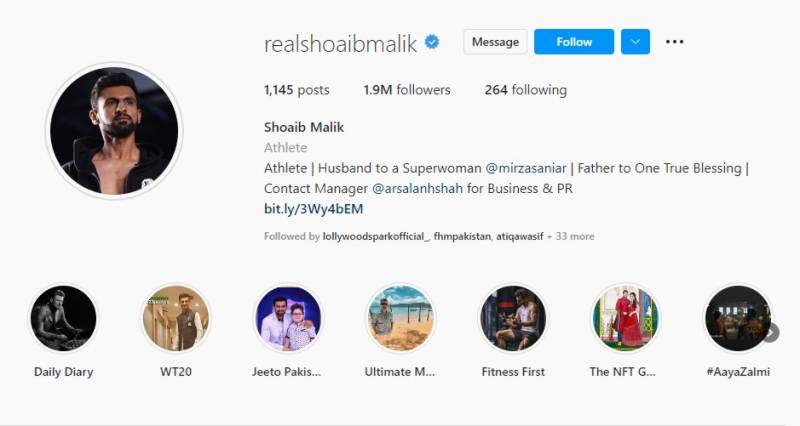Open the WT20 story highlight
The height and width of the screenshot is (426, 800).
click(176, 318)
